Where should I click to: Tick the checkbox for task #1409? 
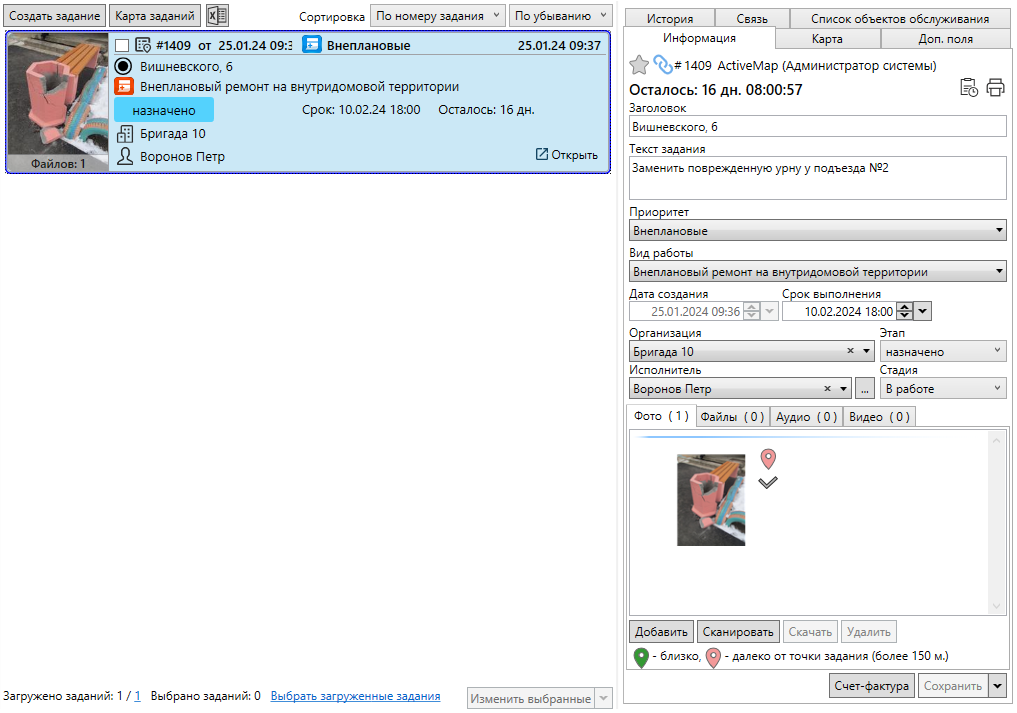click(x=122, y=46)
